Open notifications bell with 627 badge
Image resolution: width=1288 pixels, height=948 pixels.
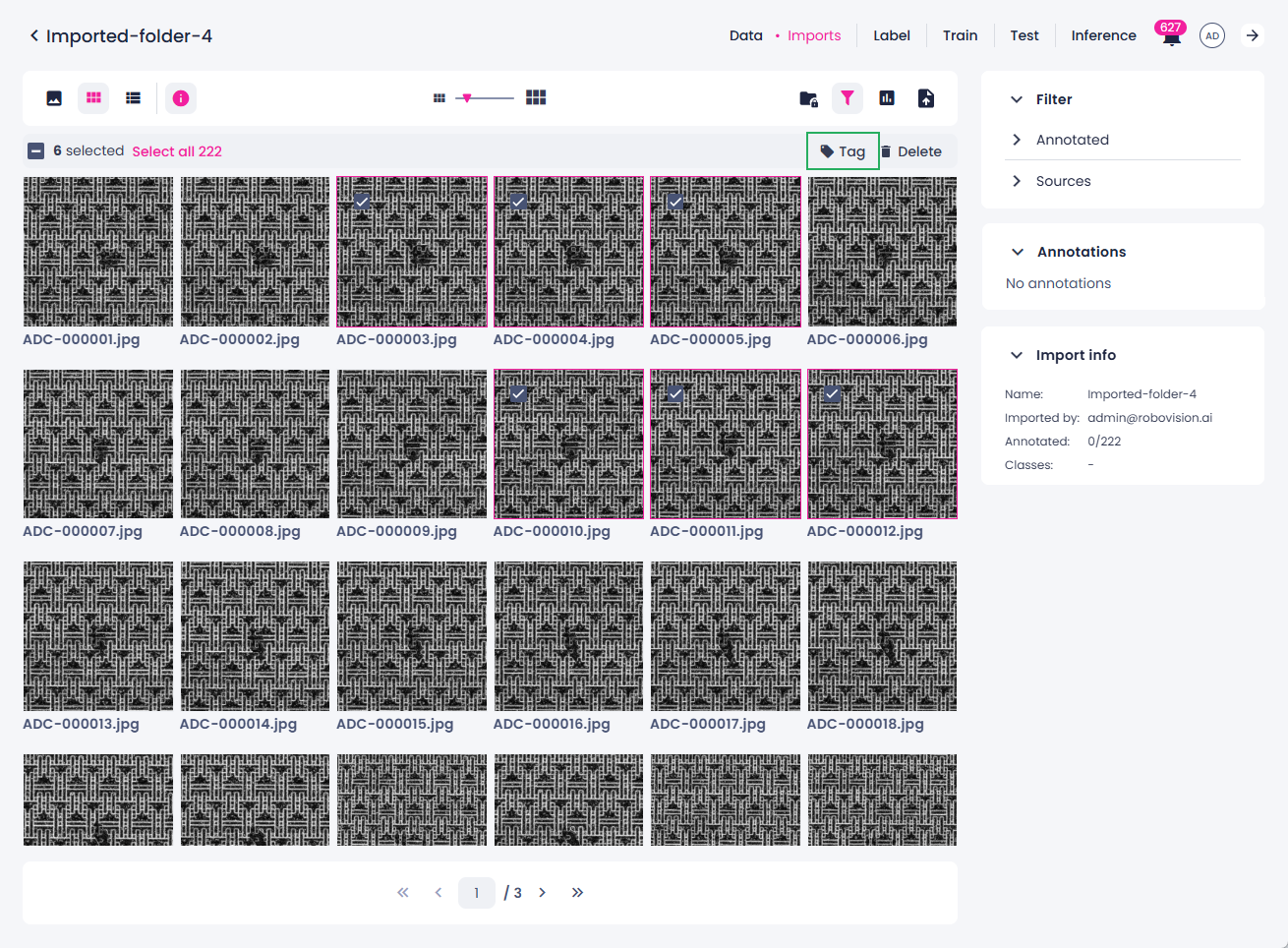[x=1171, y=35]
